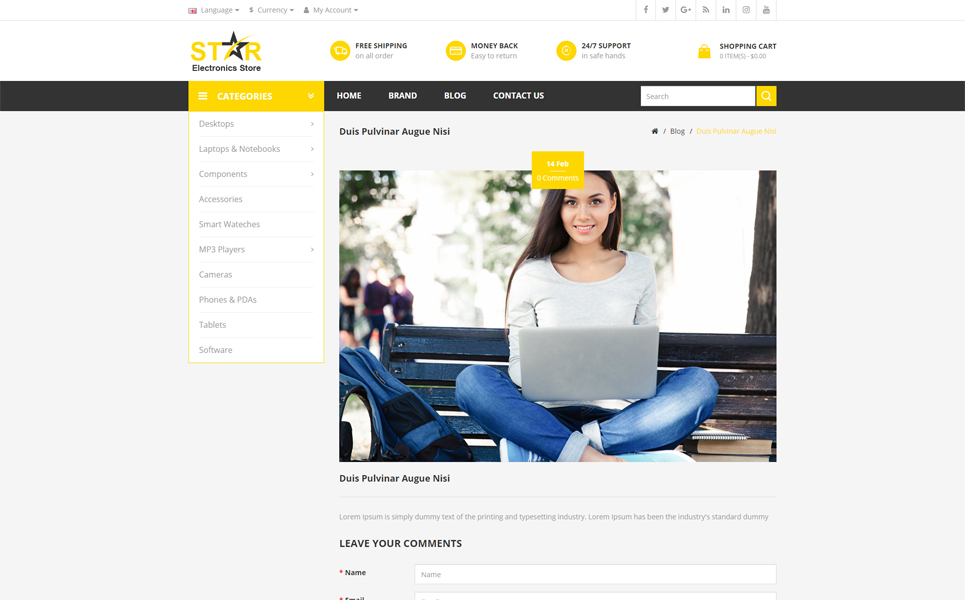Click the Star Electronics Store logo
Viewport: 965px width, 600px height.
click(226, 52)
